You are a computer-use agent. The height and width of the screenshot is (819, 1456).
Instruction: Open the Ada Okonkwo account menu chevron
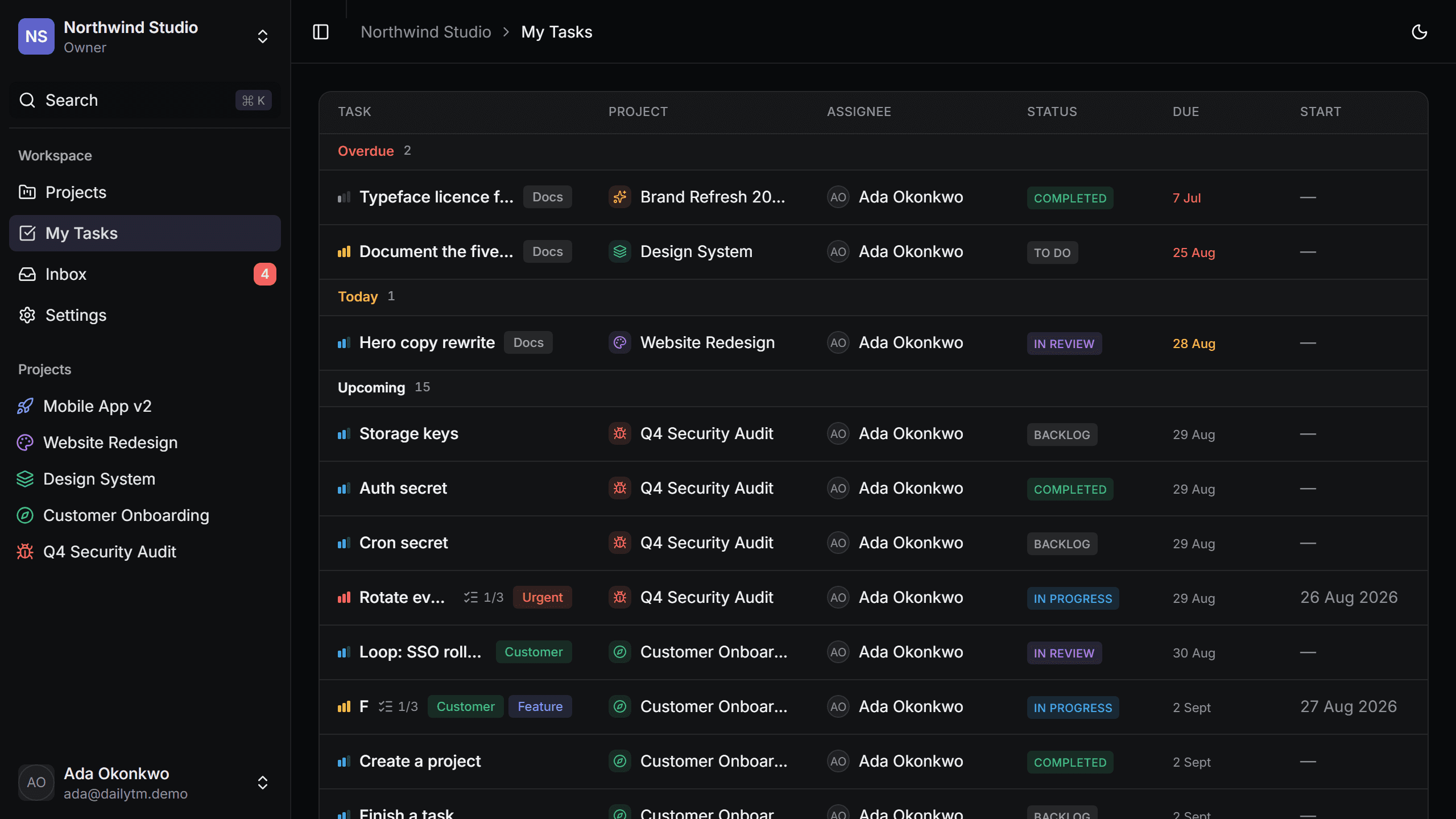click(263, 783)
